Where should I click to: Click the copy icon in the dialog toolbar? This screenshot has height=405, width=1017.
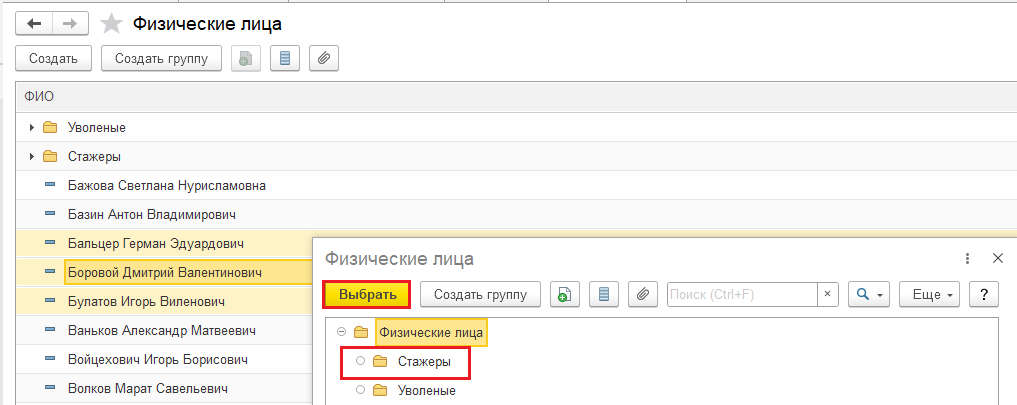[x=565, y=294]
